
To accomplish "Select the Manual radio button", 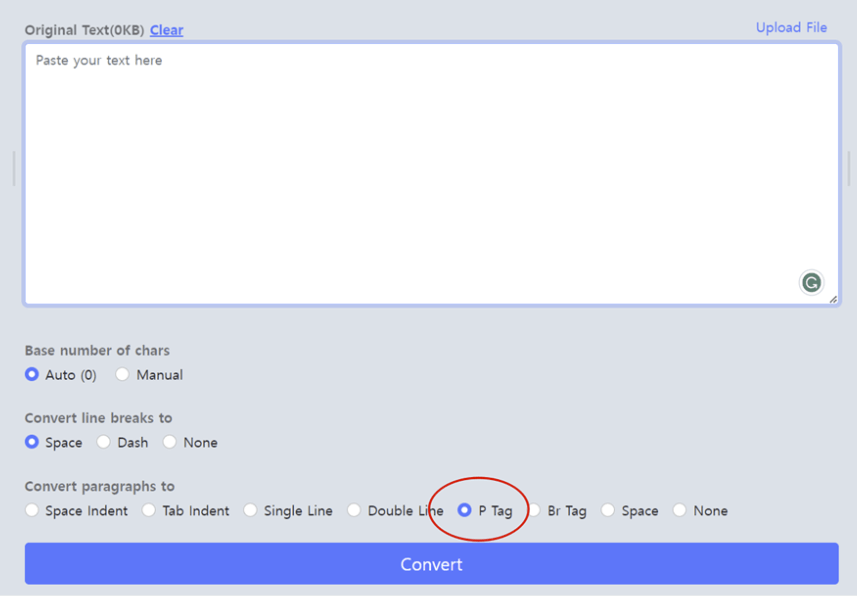I will click(x=122, y=374).
